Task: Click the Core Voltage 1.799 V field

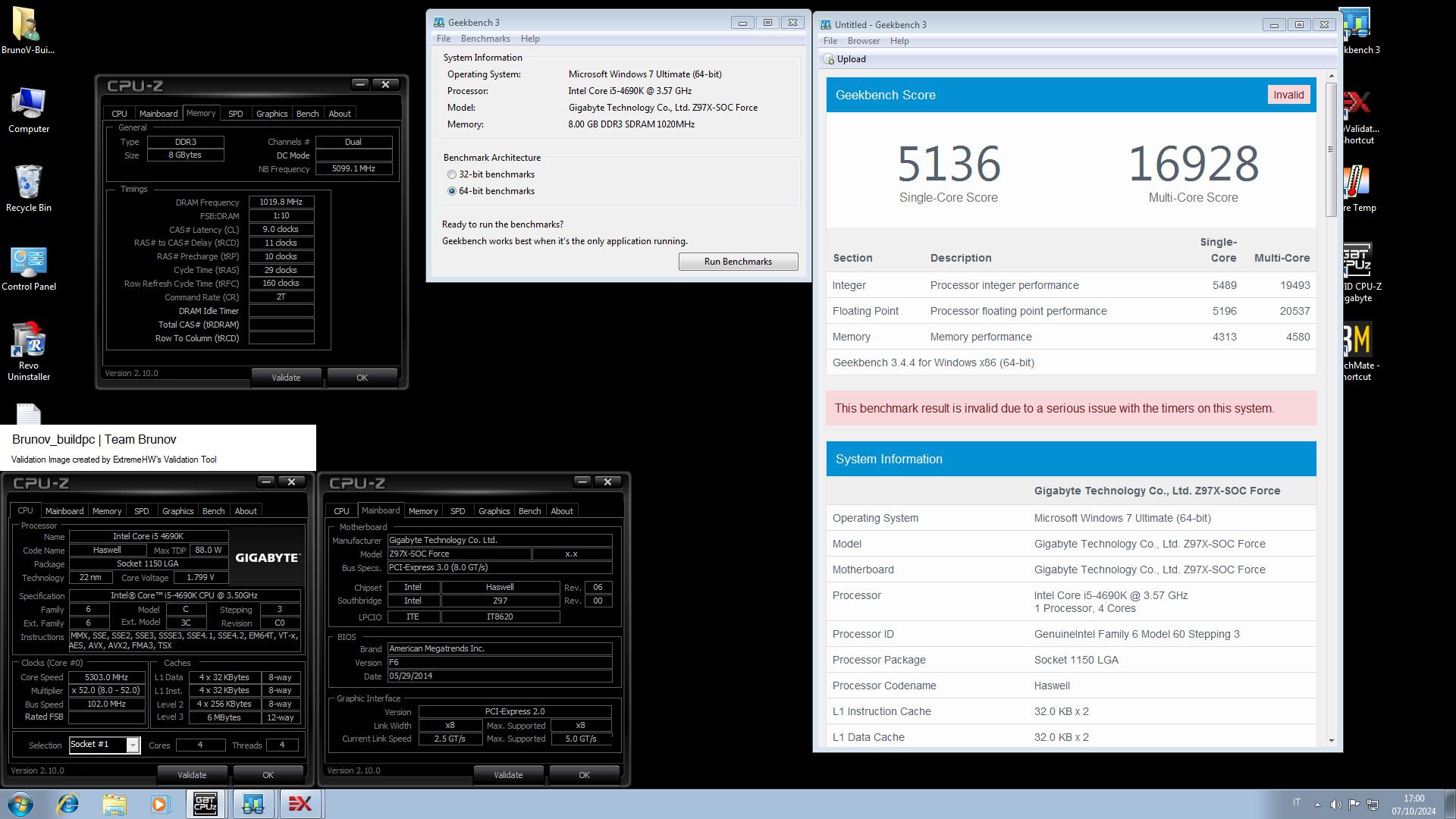Action: click(200, 577)
